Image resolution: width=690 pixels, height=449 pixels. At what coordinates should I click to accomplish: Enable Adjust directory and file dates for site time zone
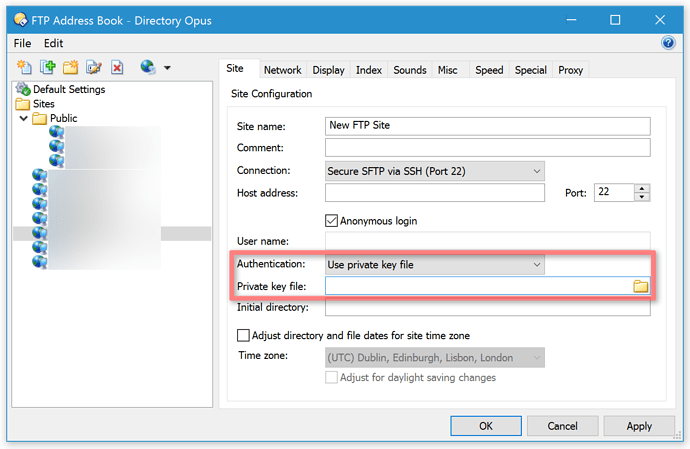(x=243, y=335)
